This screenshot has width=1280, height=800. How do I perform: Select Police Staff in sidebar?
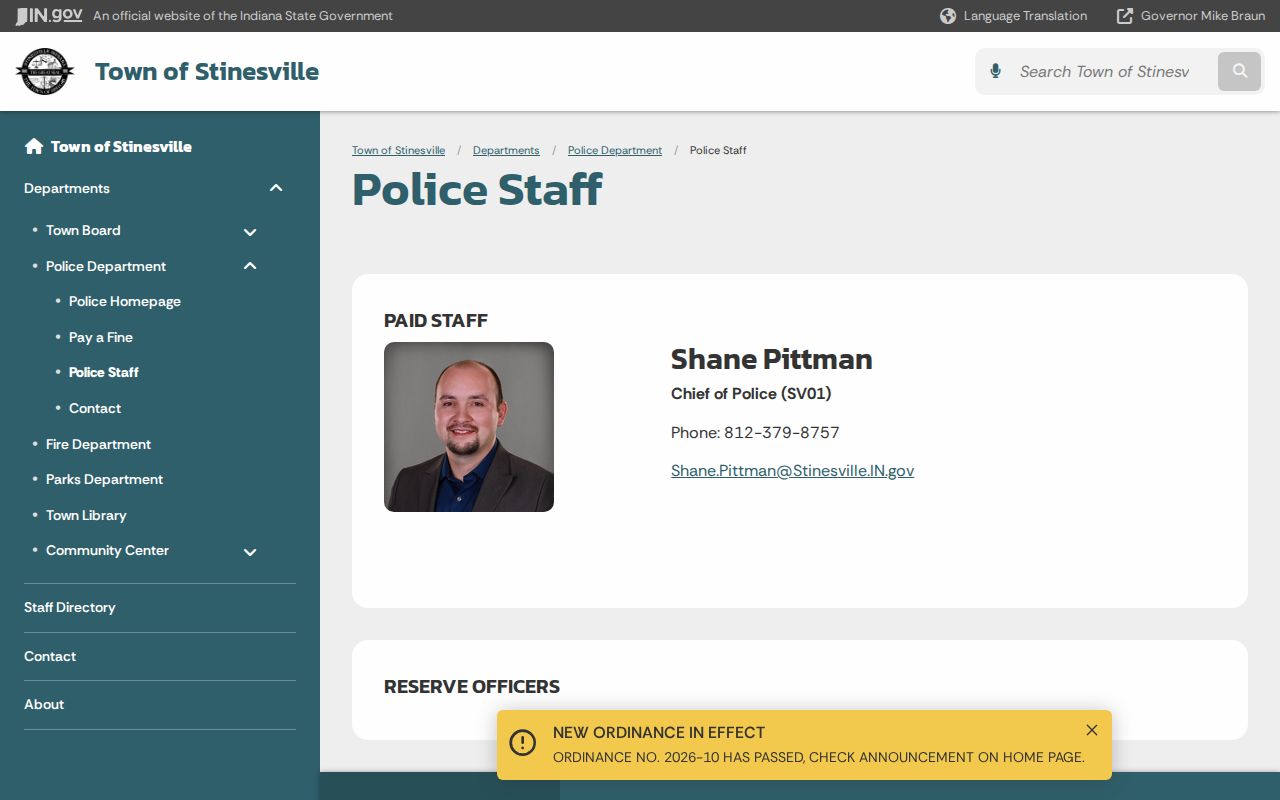104,372
